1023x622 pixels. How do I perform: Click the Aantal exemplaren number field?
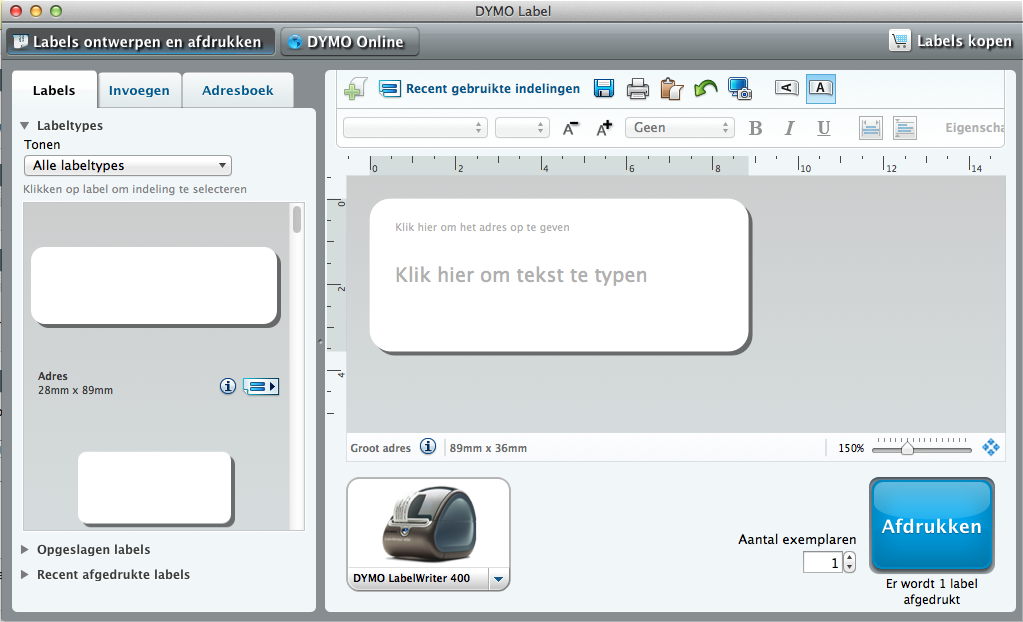click(822, 563)
